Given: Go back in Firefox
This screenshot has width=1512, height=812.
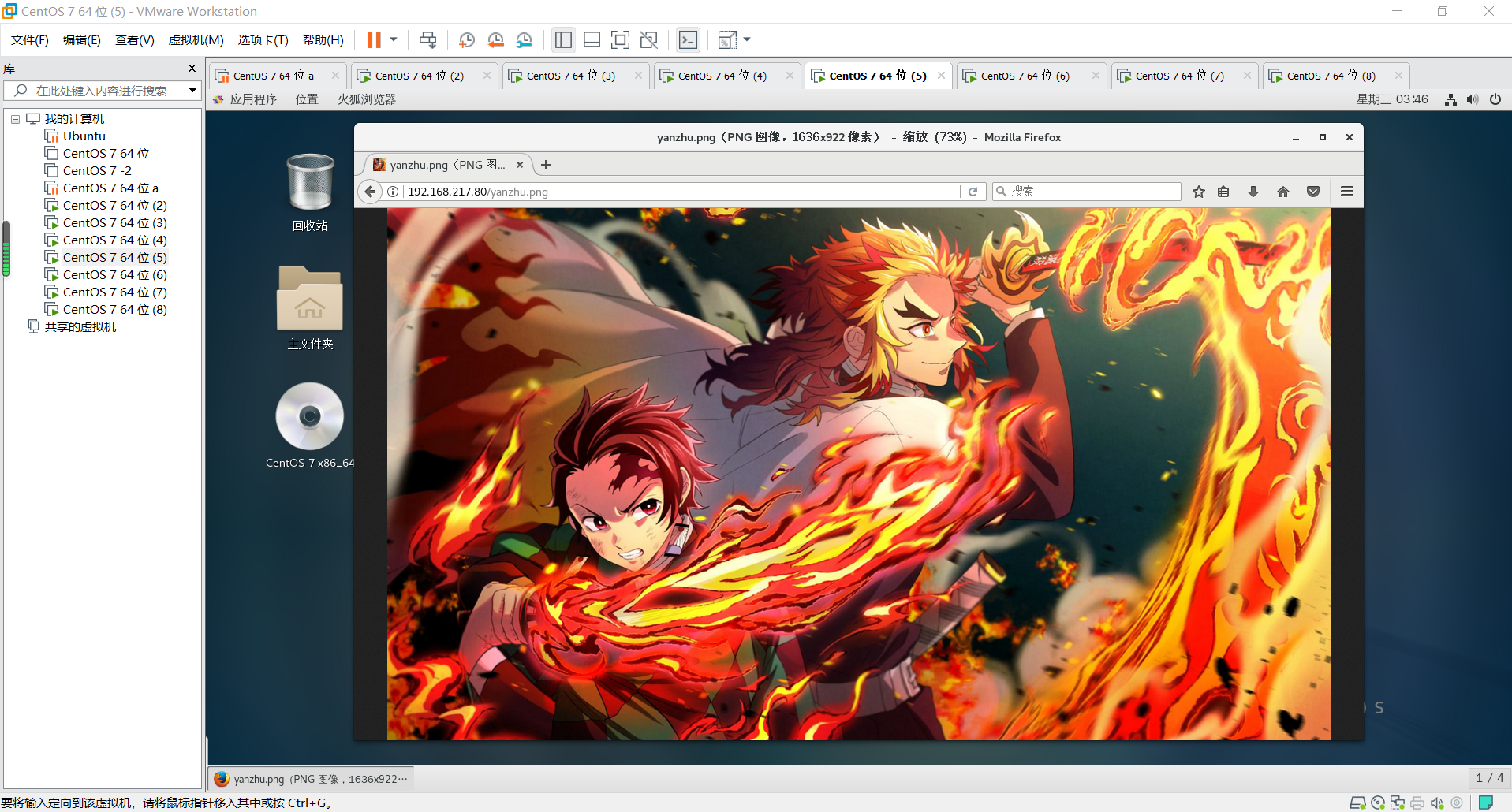Looking at the screenshot, I should coord(370,192).
